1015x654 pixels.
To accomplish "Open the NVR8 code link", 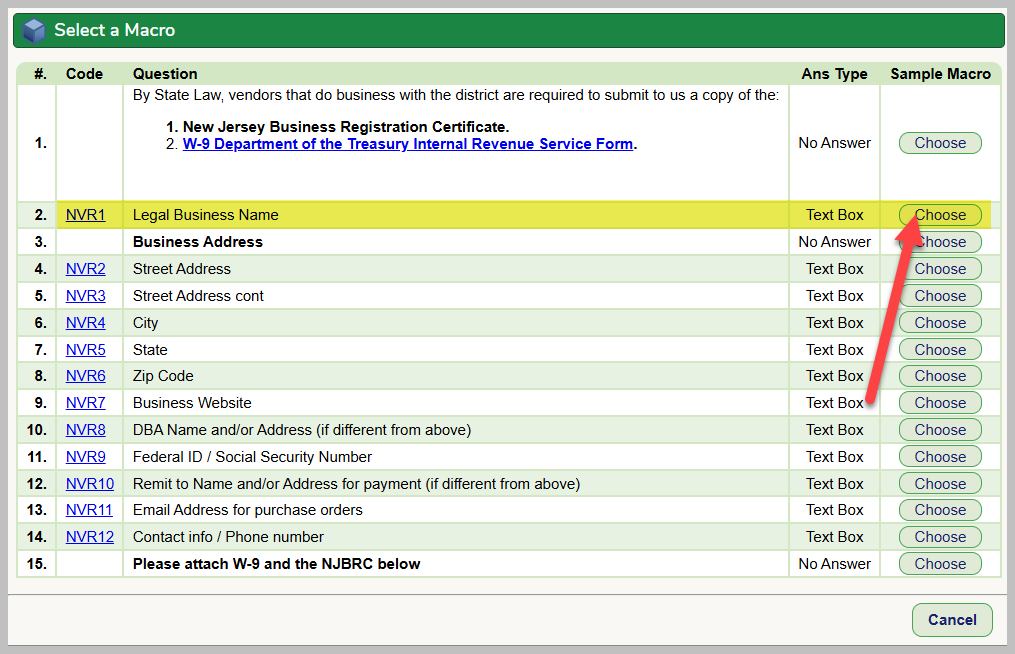I will click(85, 430).
